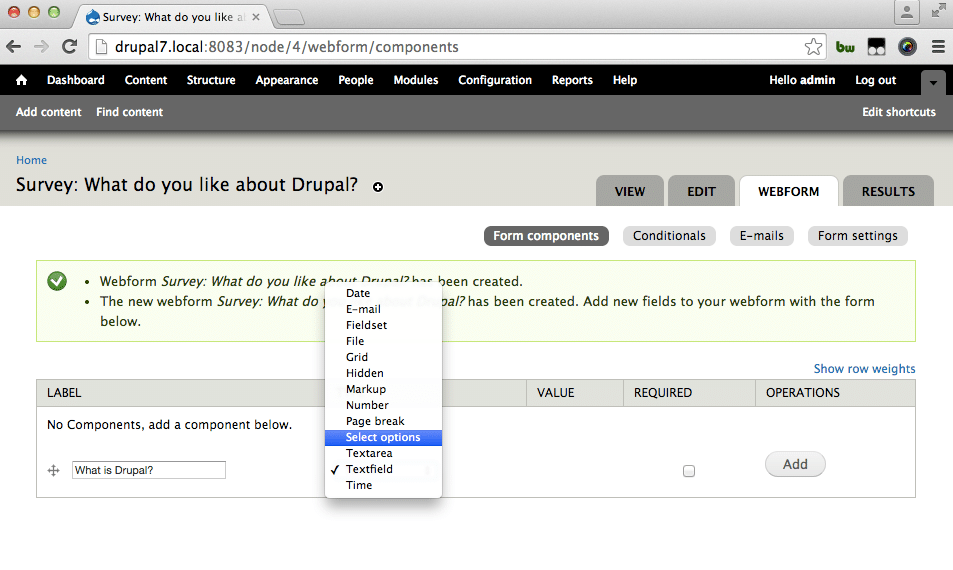
Task: Select the Form components sub-tab
Action: pyautogui.click(x=546, y=236)
